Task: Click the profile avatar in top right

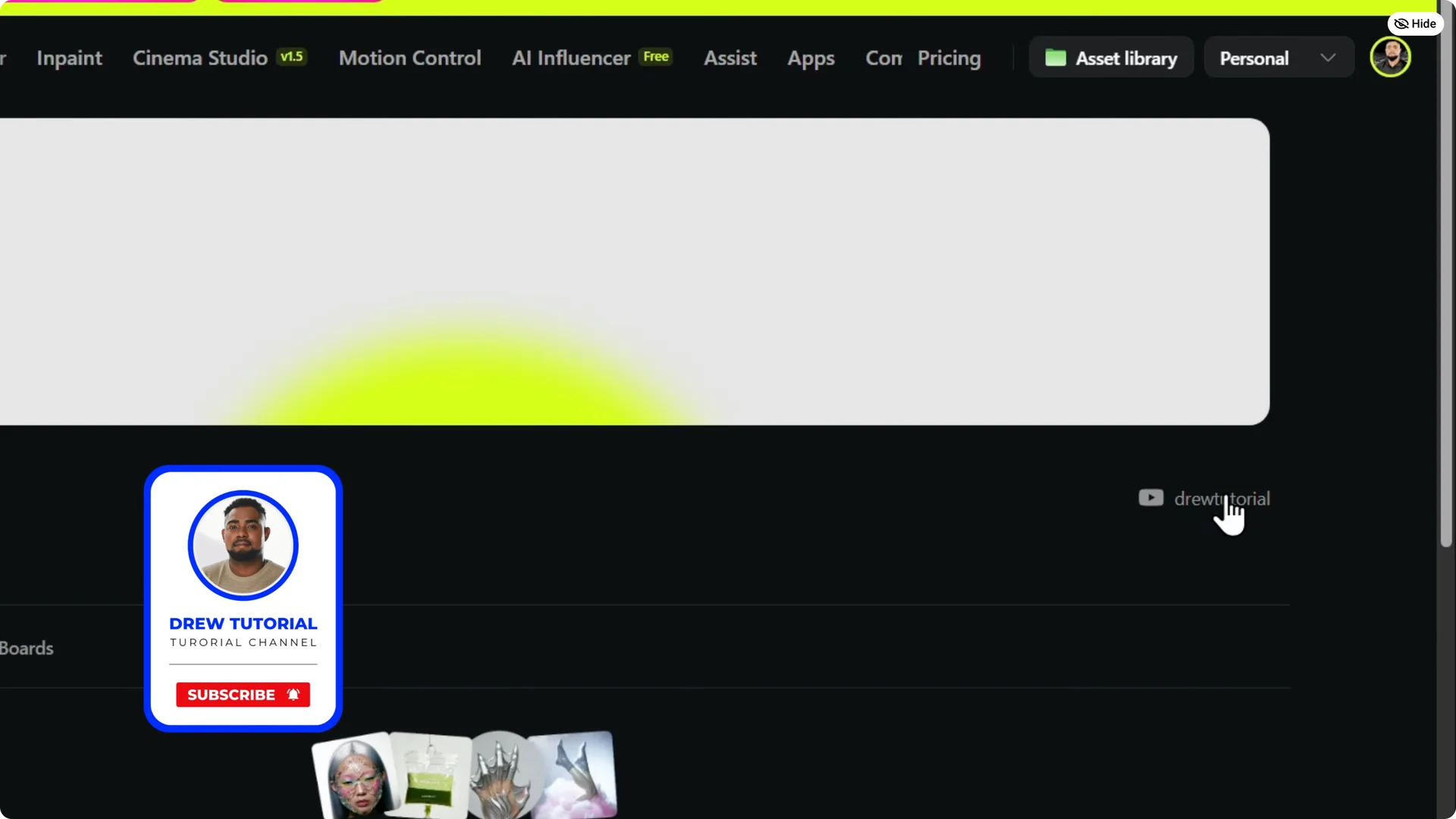Action: click(1392, 57)
